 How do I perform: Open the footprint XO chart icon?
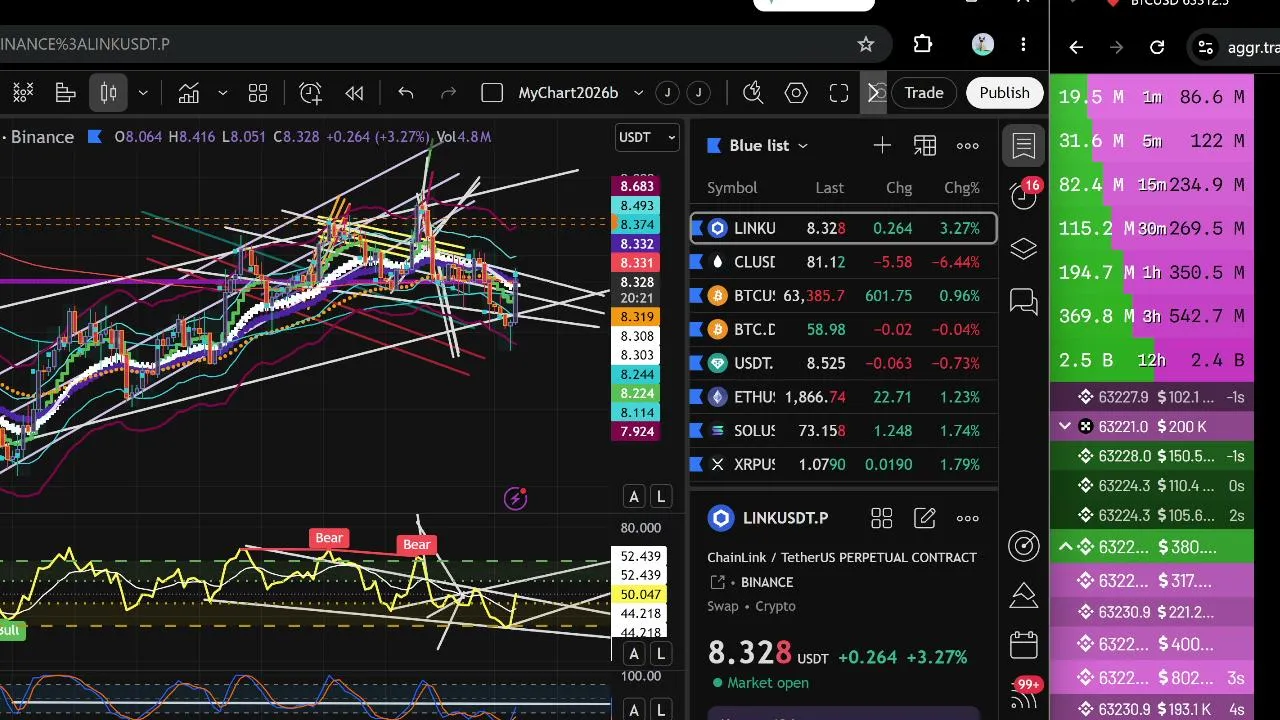(21, 93)
